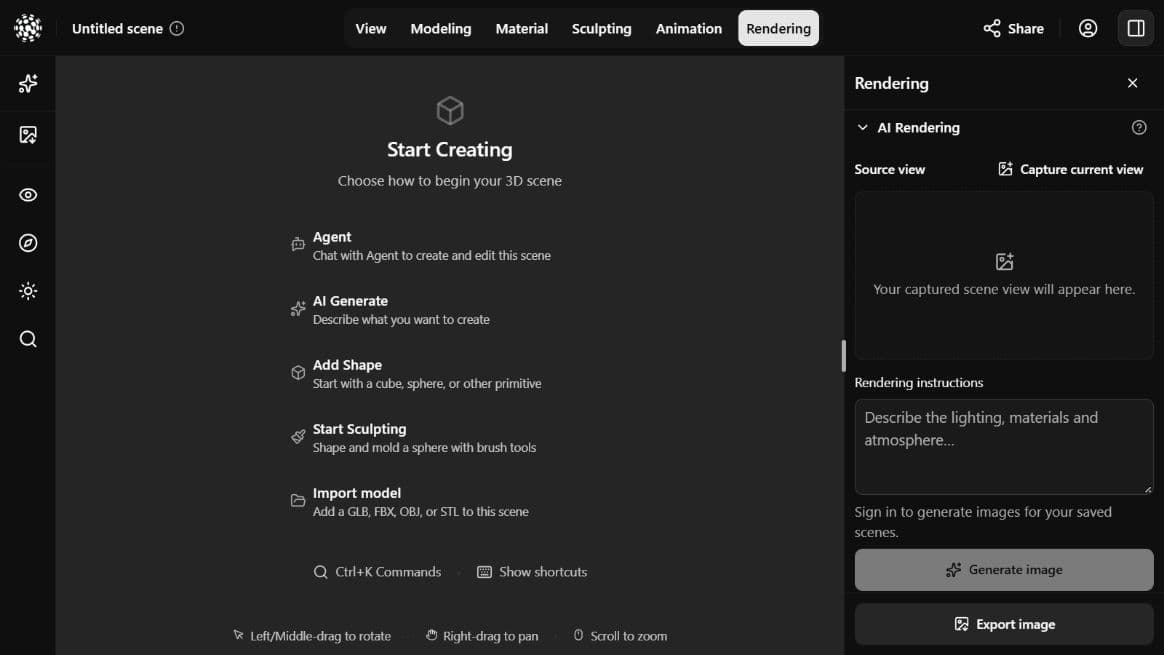Screen dimensions: 1164x655
Task: Switch to the Sculpting tab
Action: [601, 28]
